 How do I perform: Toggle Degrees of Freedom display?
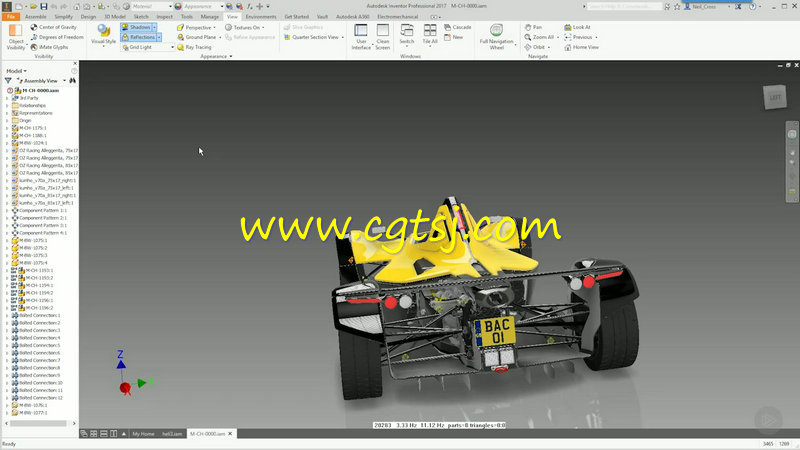click(x=57, y=37)
